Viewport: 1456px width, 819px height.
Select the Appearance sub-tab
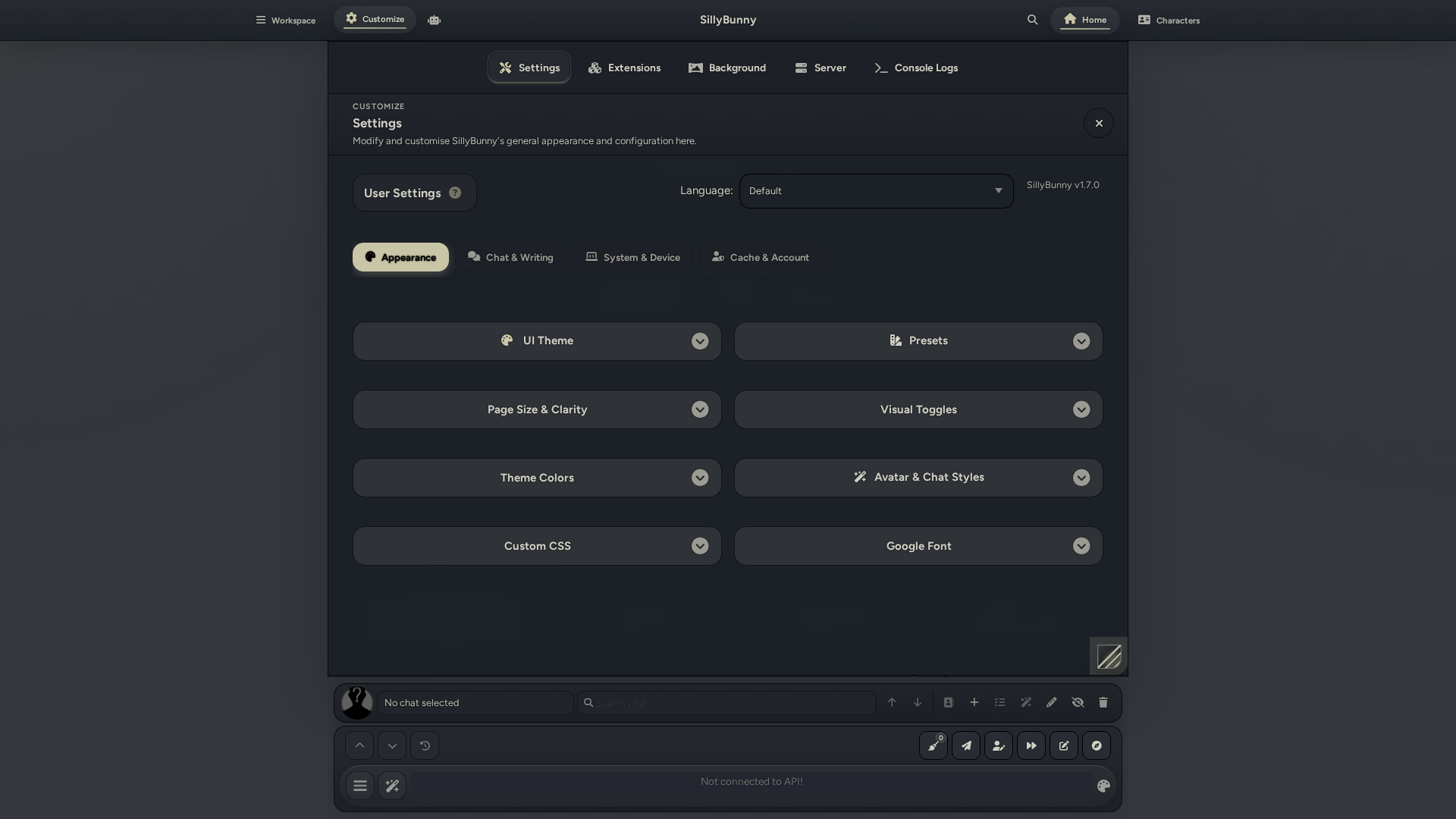400,257
